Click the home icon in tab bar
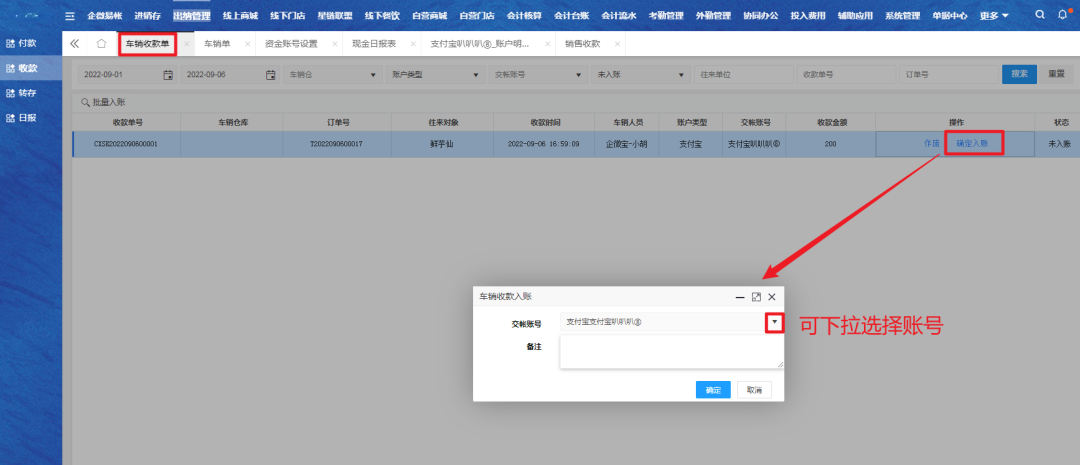 [101, 44]
